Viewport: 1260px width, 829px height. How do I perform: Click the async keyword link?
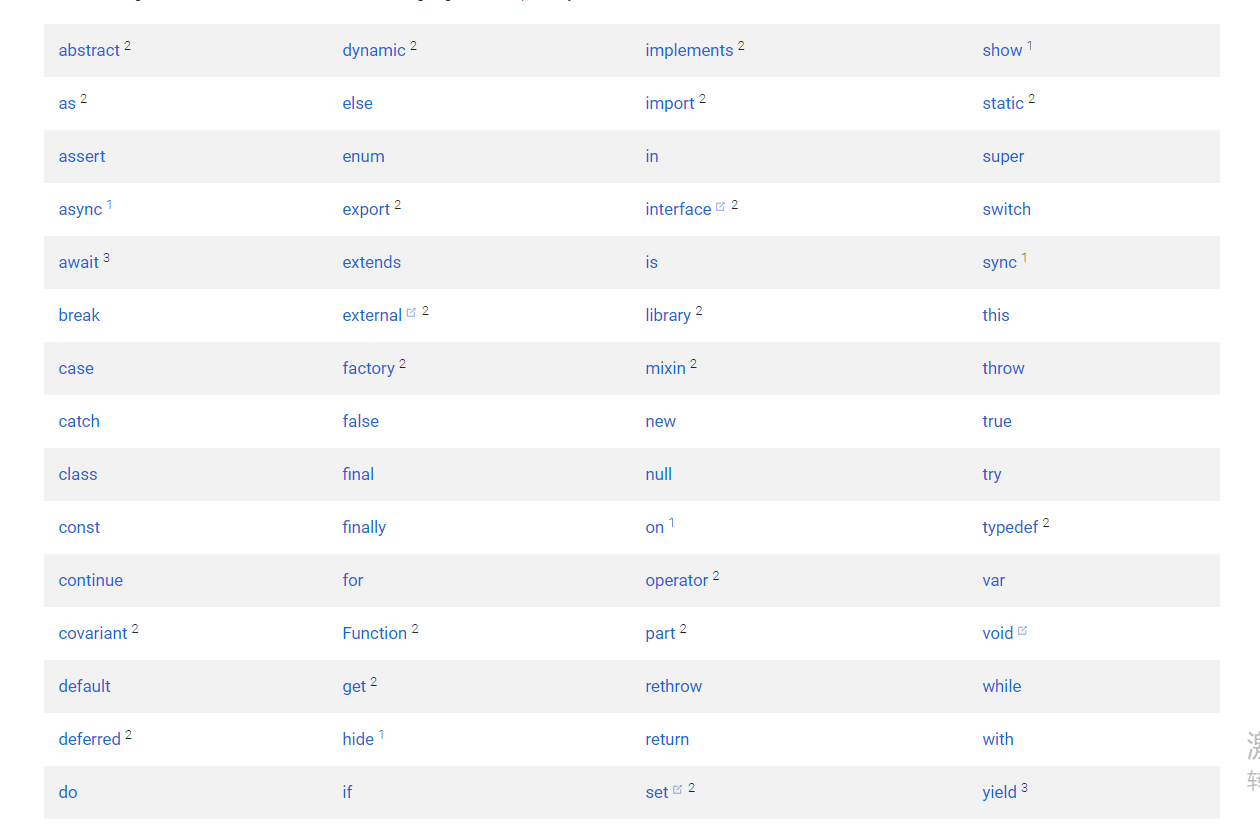[x=80, y=209]
